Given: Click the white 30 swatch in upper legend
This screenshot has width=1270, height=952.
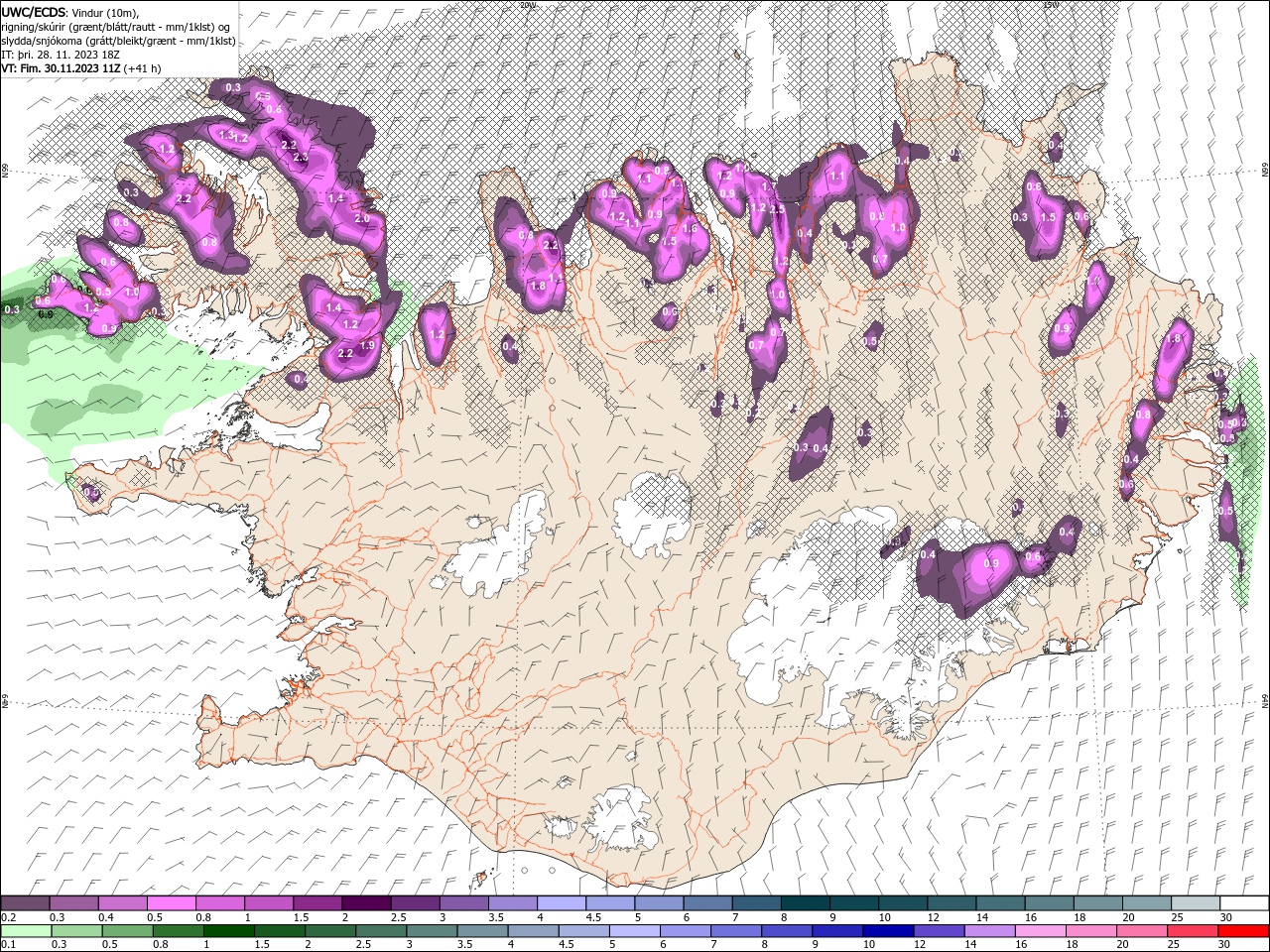Looking at the screenshot, I should [x=1242, y=903].
